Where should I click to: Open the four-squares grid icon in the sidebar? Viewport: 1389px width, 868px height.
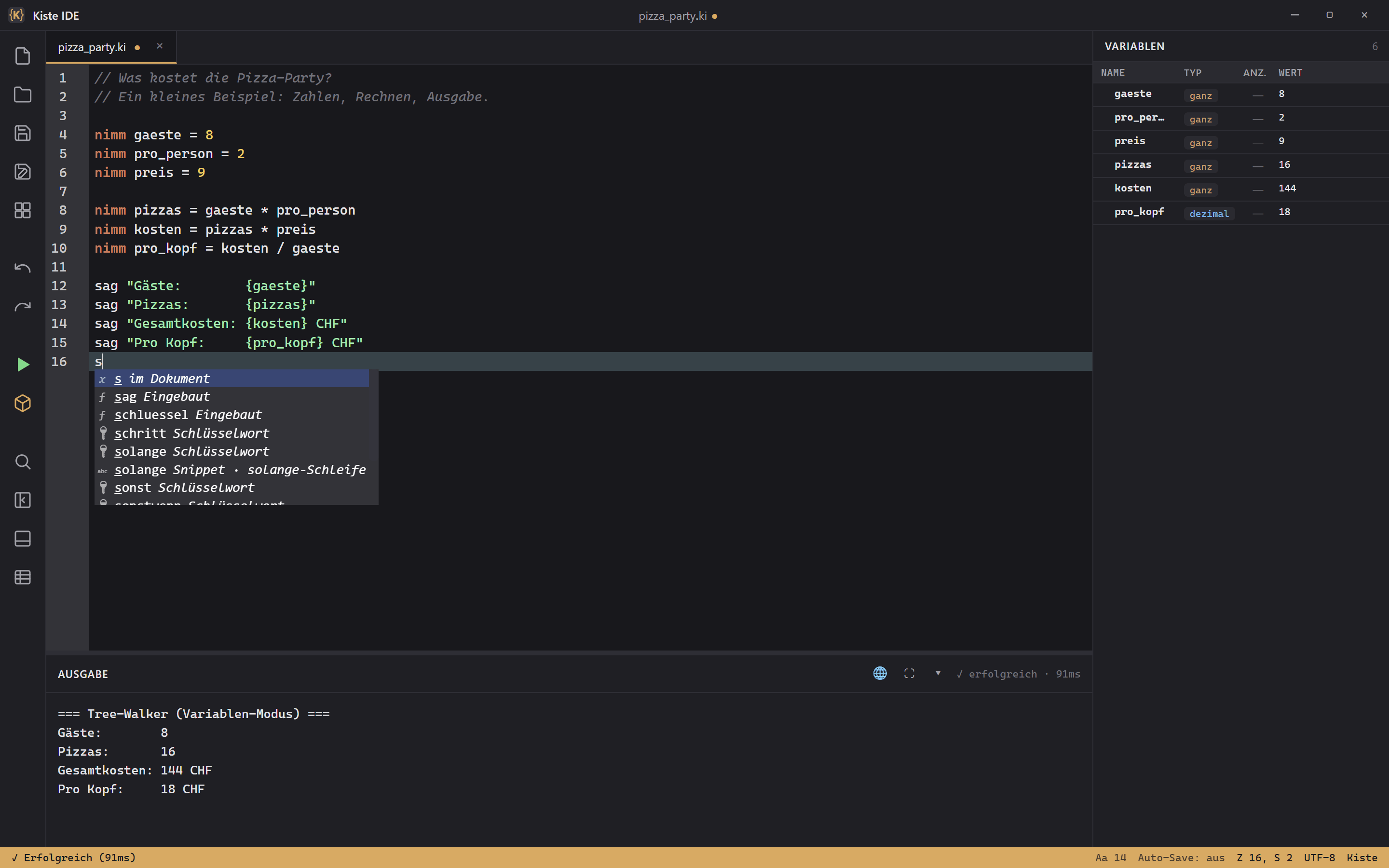coord(22,210)
